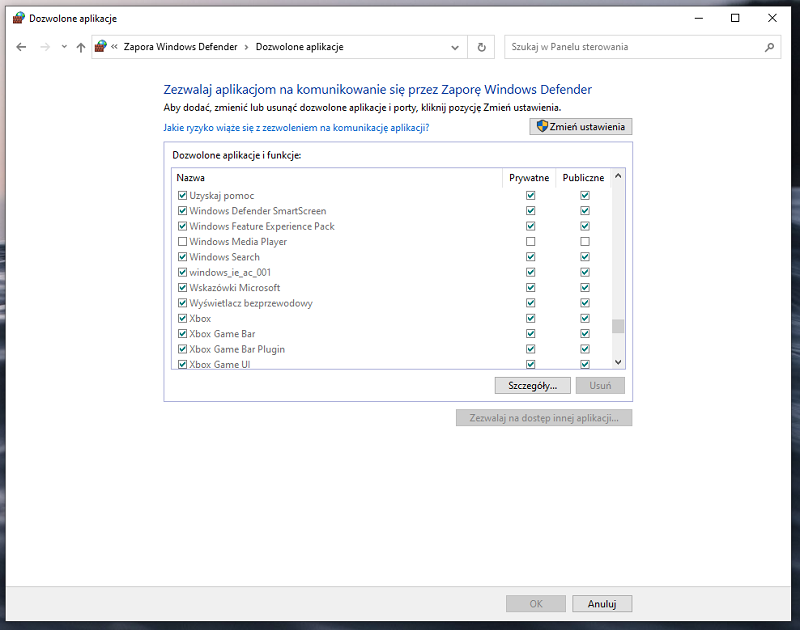Click the Zmień ustawienia button
The height and width of the screenshot is (630, 800).
click(581, 127)
